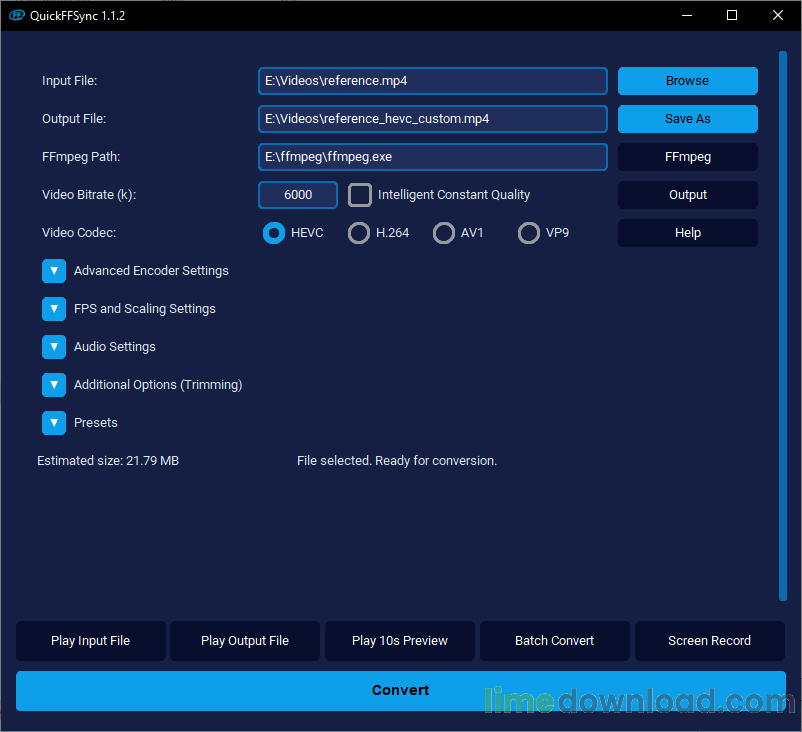Open the FFmpeg path button
Screen dimensions: 802x732
(x=687, y=157)
